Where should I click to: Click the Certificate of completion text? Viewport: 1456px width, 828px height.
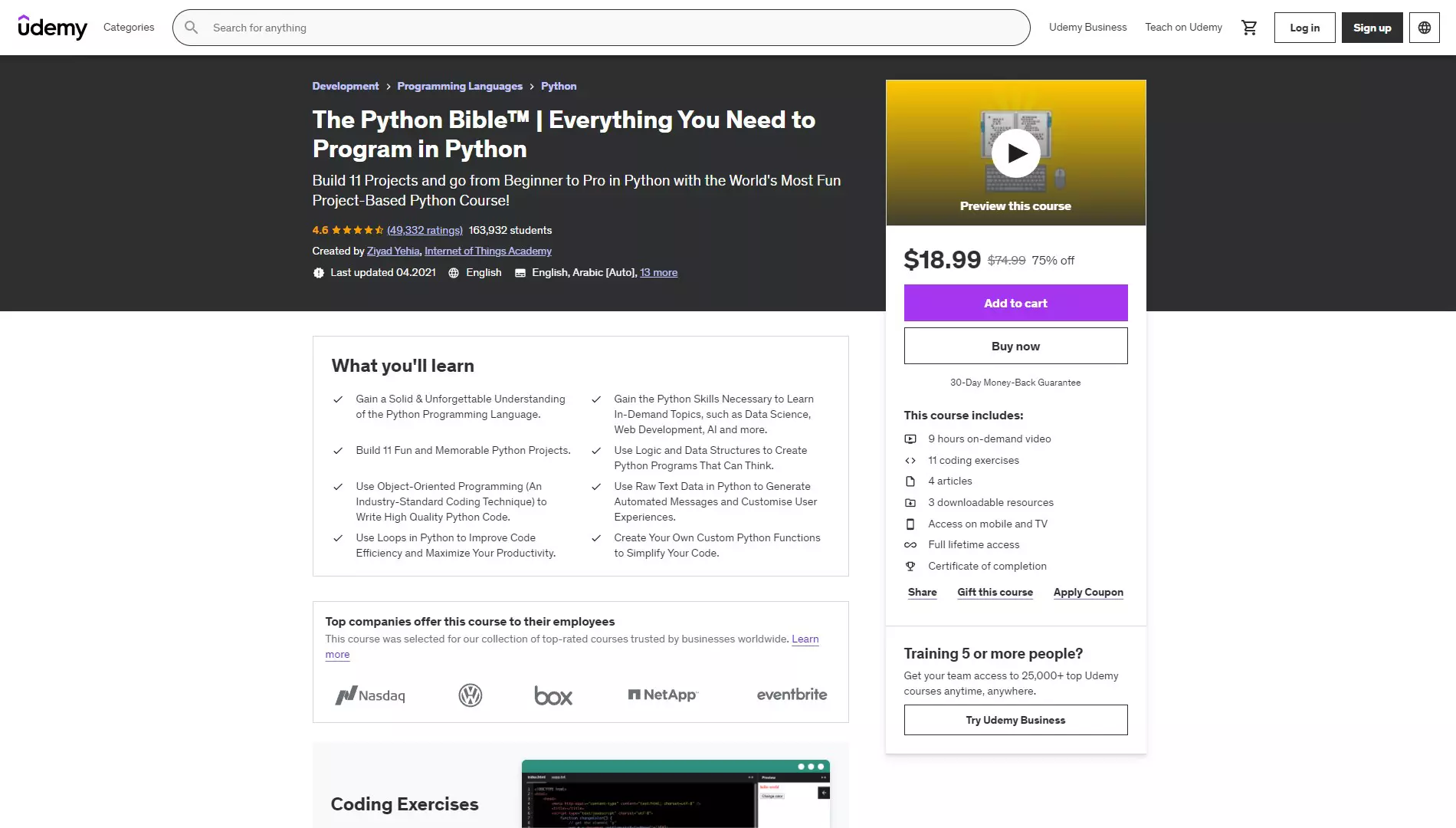[x=987, y=567]
